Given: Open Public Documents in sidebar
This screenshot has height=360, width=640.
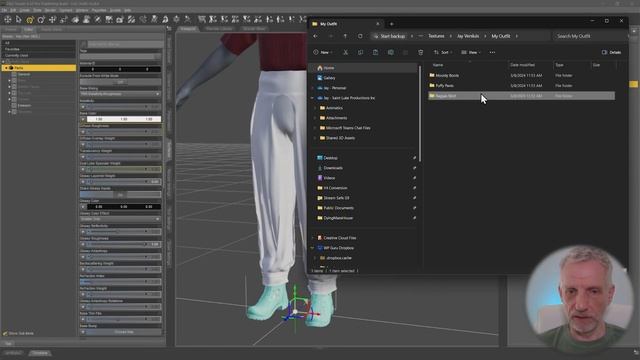Looking at the screenshot, I should (336, 208).
